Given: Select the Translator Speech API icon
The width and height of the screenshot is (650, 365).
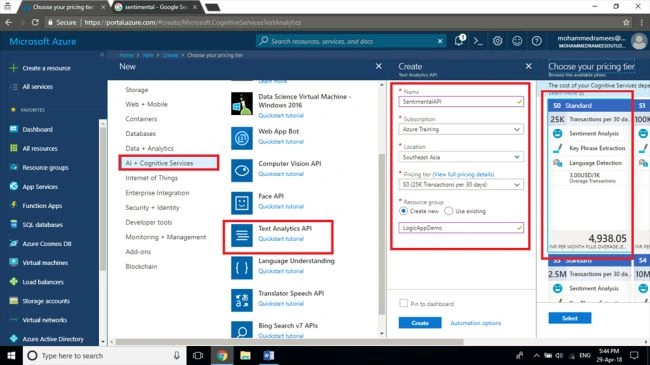Looking at the screenshot, I should pyautogui.click(x=242, y=300).
